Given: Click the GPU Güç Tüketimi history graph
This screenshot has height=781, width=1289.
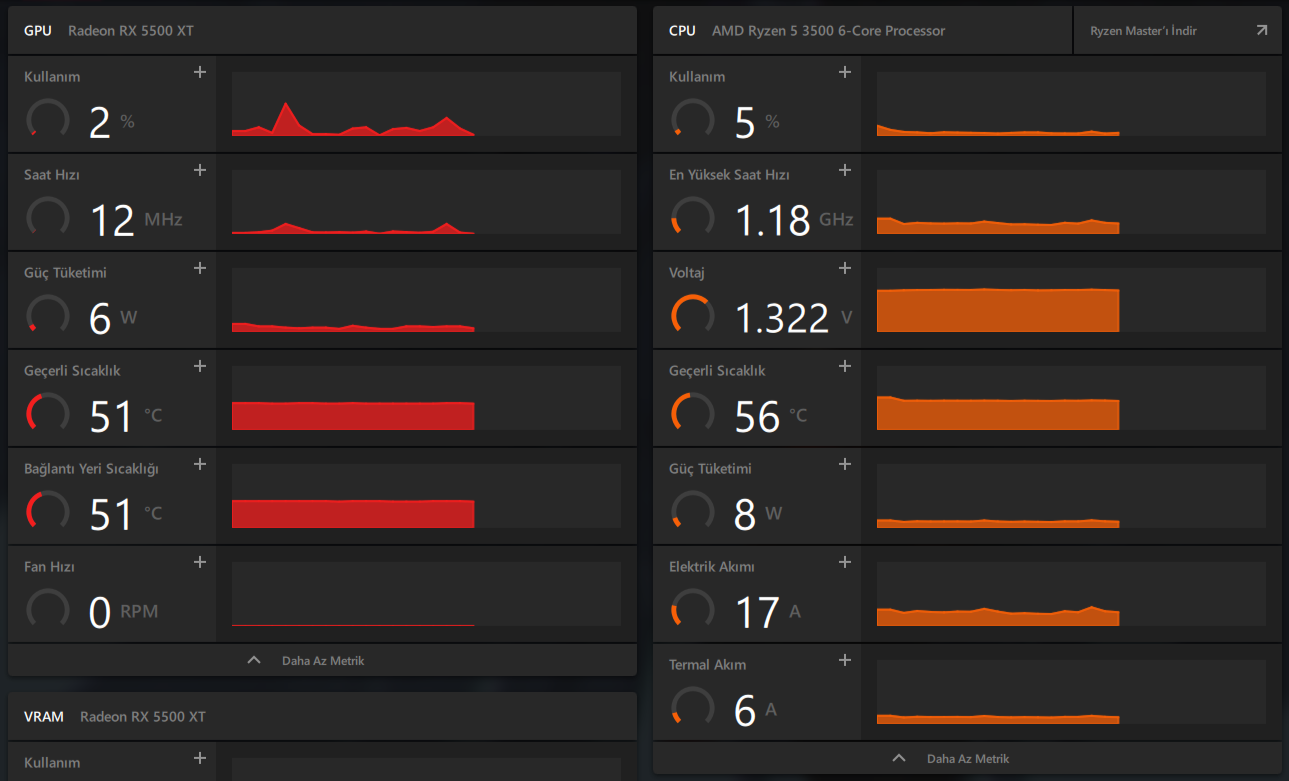Looking at the screenshot, I should [x=426, y=300].
